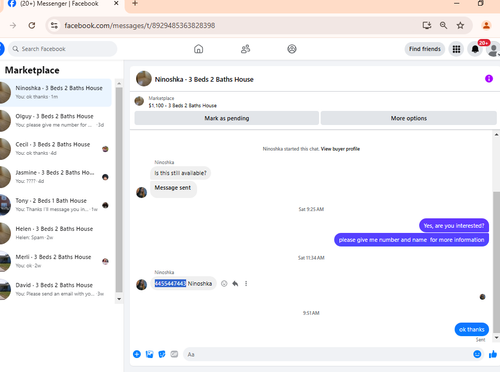This screenshot has height=372, width=500.
Task: Click 'please give me number and name' message
Action: pos(411,240)
